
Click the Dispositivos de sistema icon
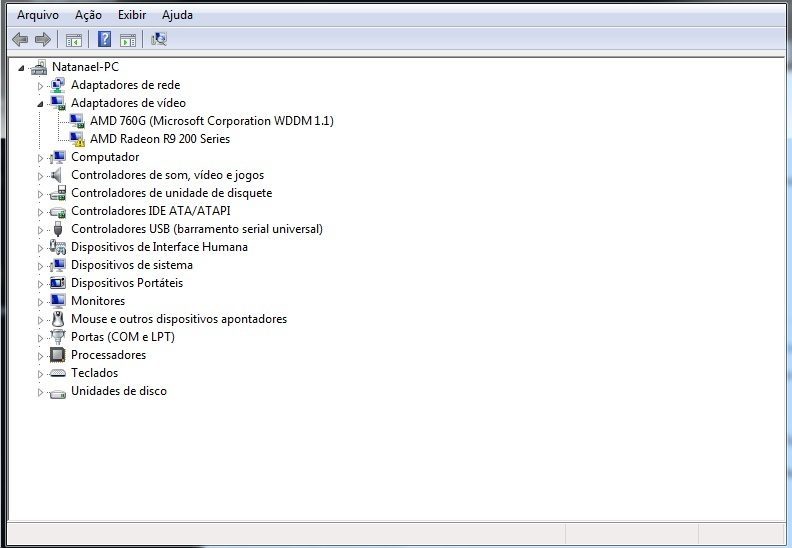(x=58, y=265)
